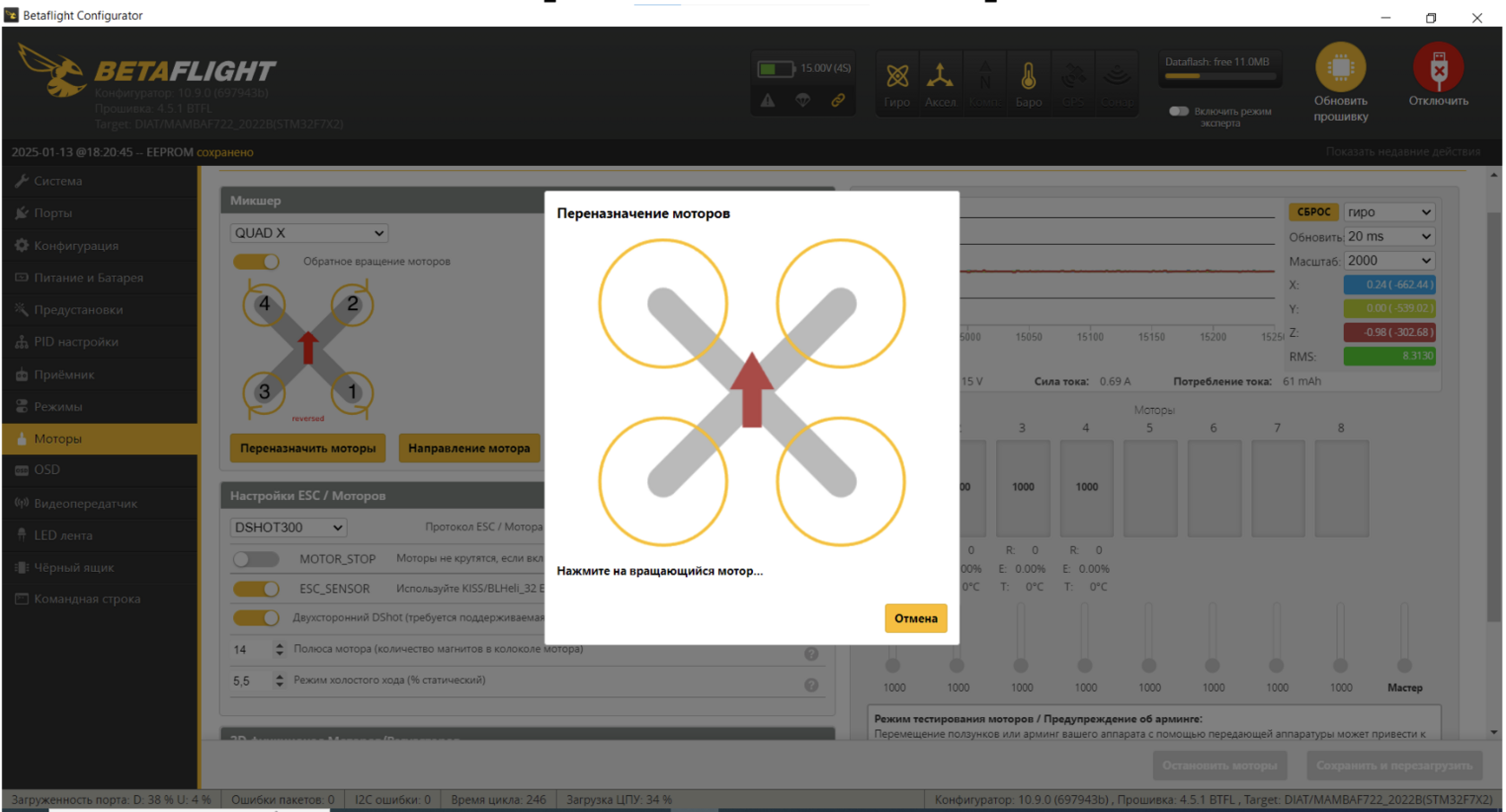Expand the Масштаб 2000 dropdown
This screenshot has width=1506, height=812.
click(1389, 261)
